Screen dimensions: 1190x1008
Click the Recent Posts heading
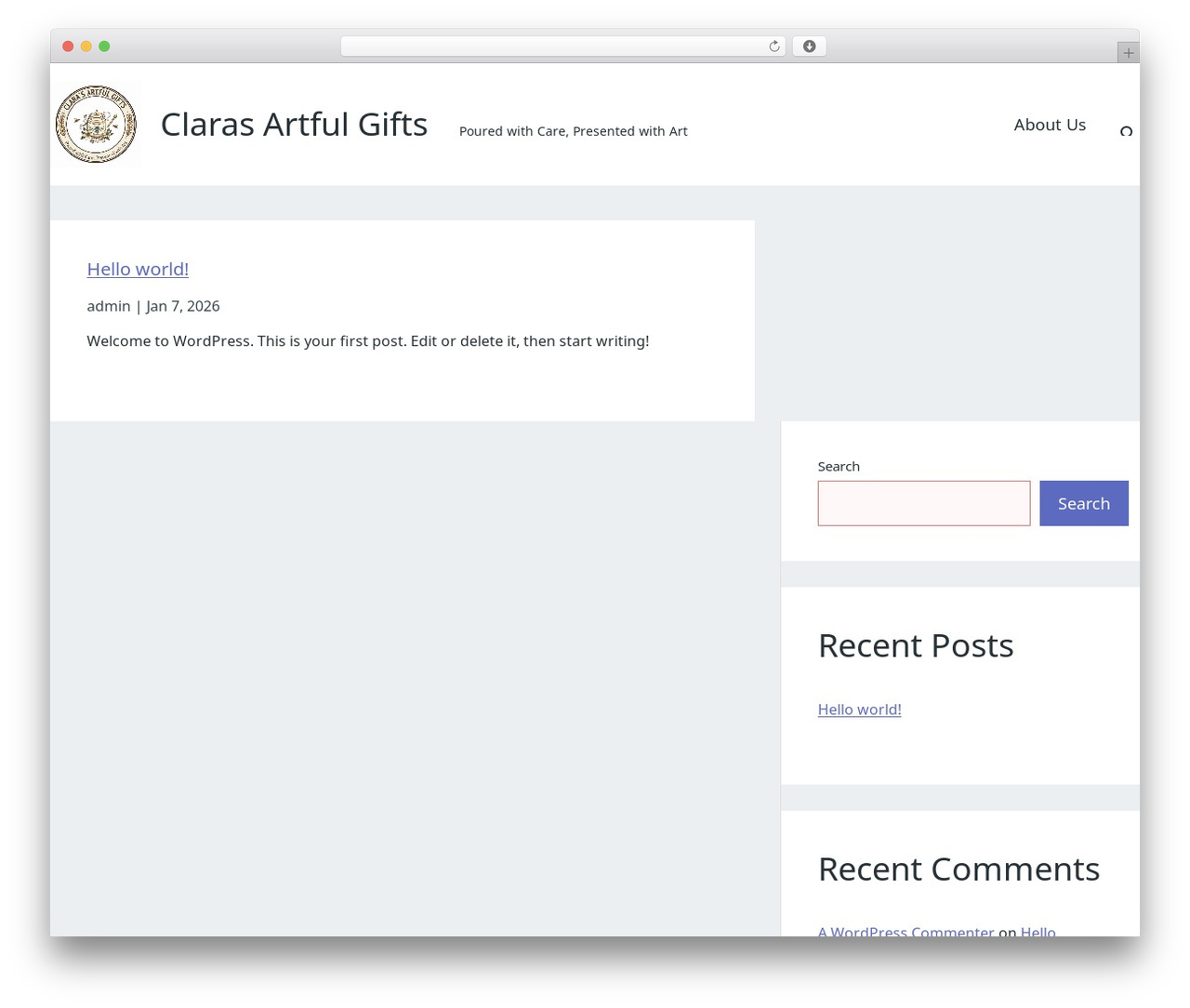pos(916,645)
